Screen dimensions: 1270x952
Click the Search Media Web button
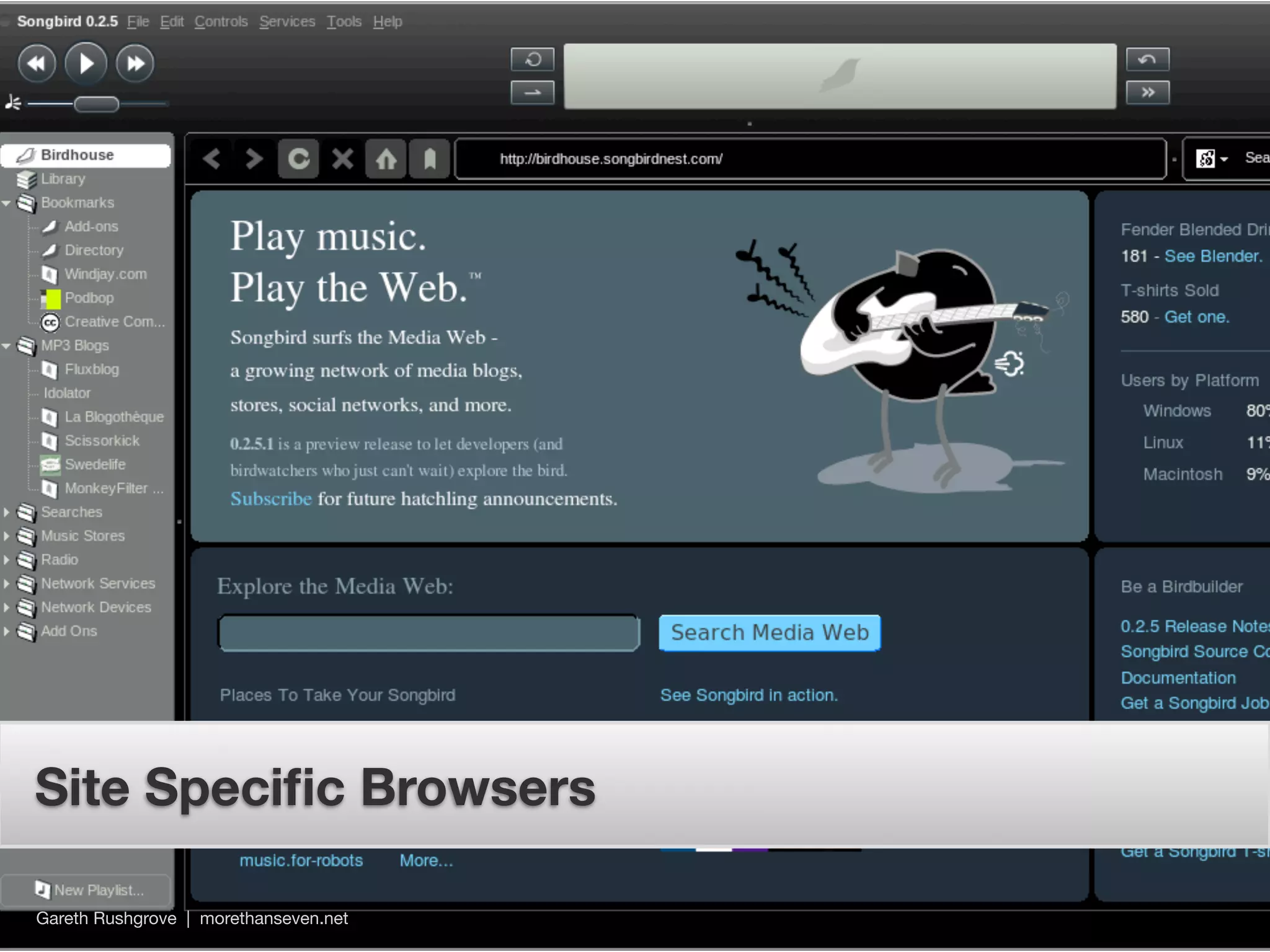click(770, 633)
